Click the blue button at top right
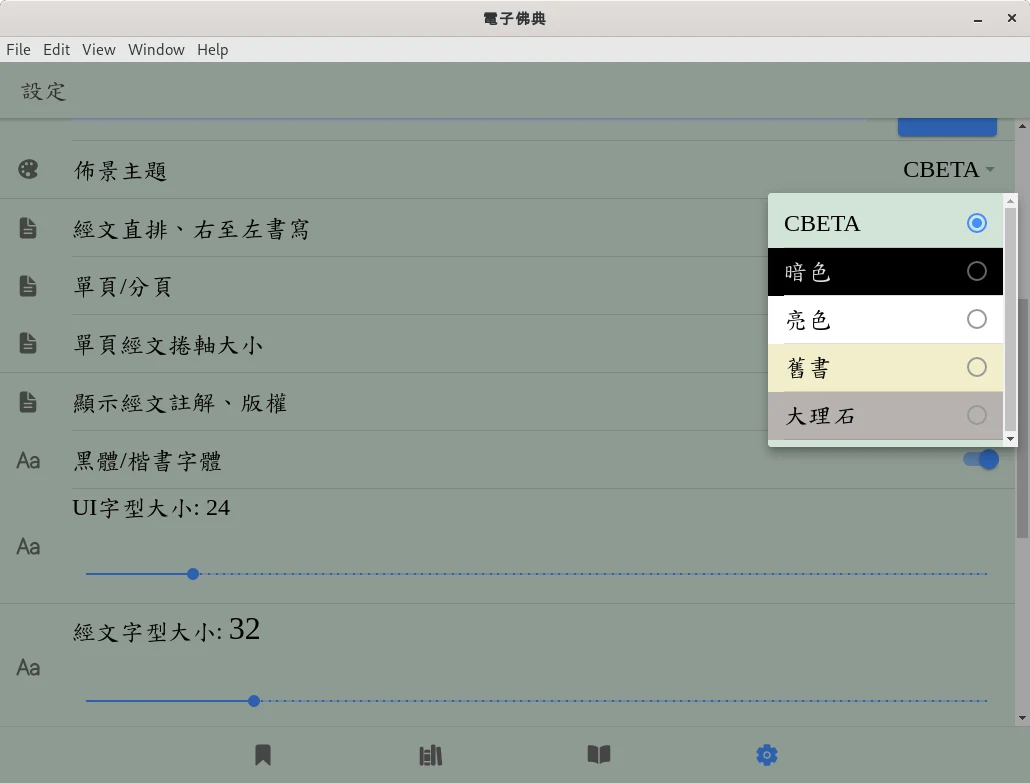This screenshot has height=783, width=1030. [947, 127]
